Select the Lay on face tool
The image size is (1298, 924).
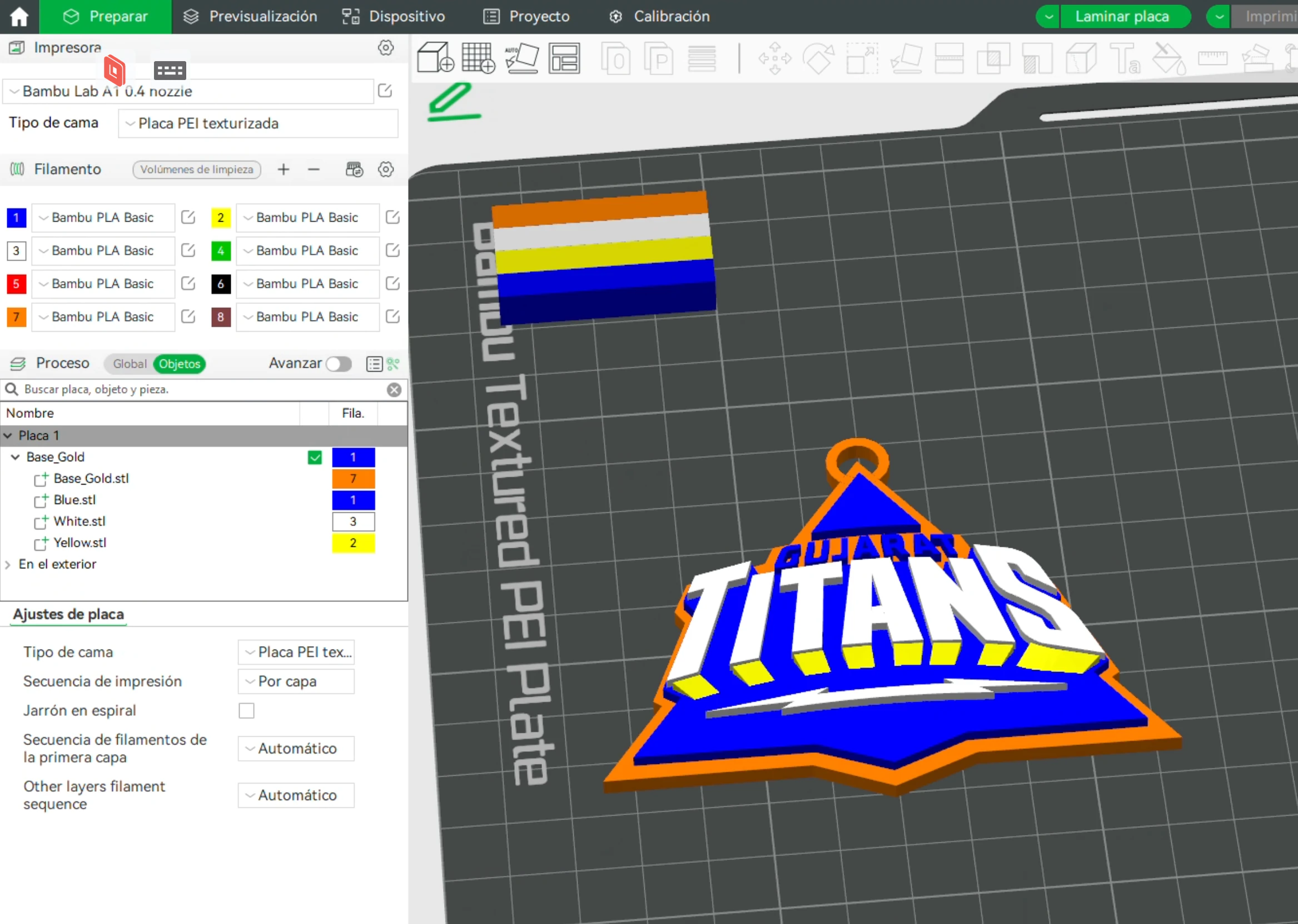tap(906, 58)
